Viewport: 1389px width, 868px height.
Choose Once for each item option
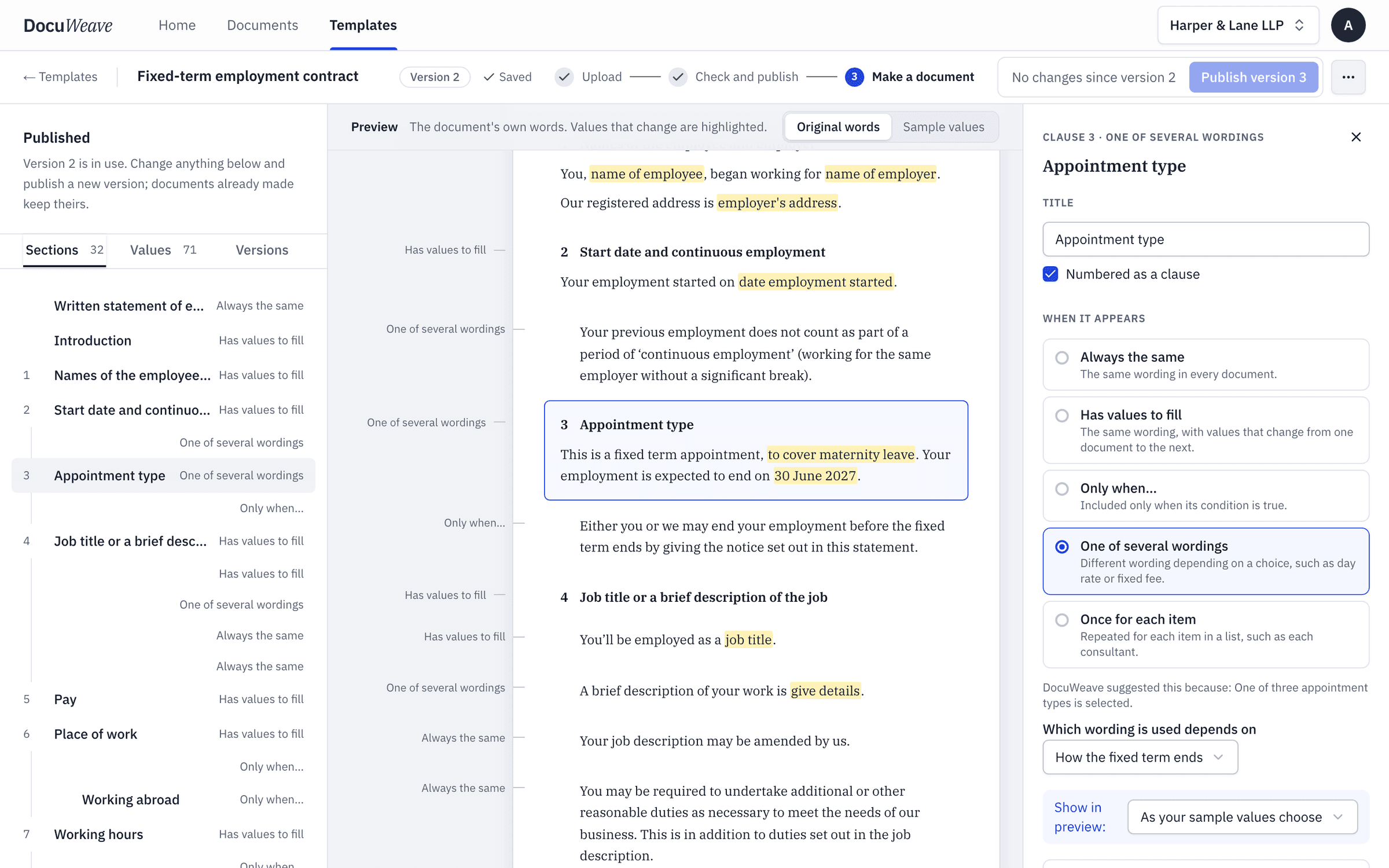1206,635
